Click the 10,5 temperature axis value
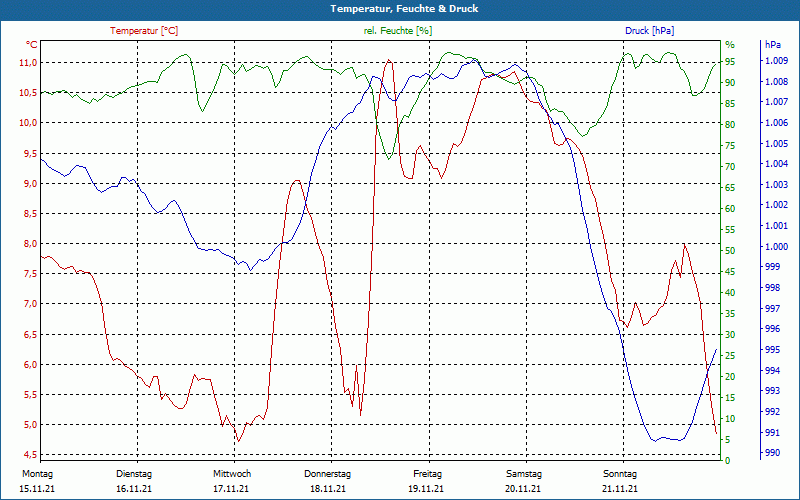Screen dimensions: 800x500 click(29, 93)
